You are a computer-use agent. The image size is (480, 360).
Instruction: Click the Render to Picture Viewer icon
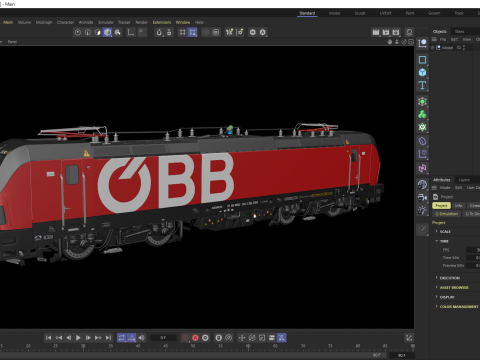[x=386, y=32]
